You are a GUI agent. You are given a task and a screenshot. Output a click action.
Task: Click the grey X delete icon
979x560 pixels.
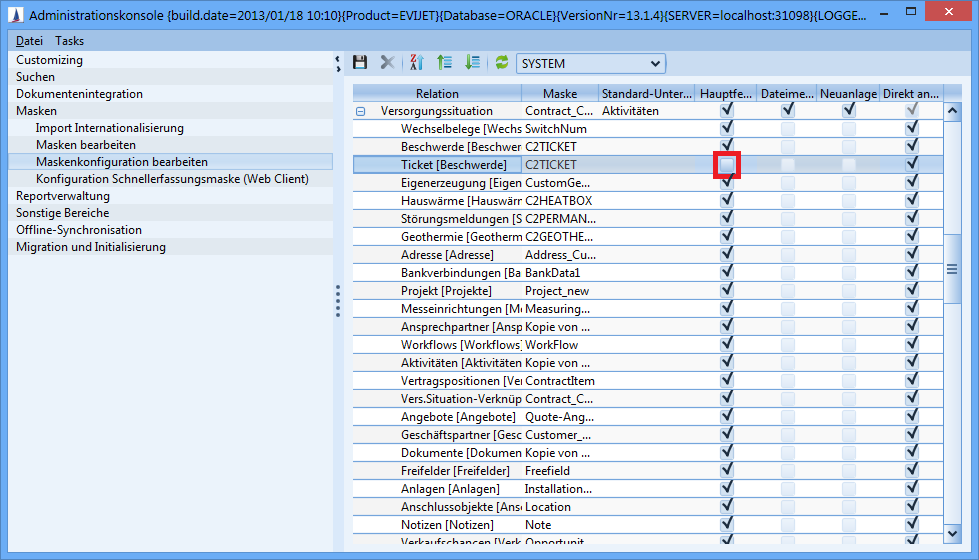387,63
